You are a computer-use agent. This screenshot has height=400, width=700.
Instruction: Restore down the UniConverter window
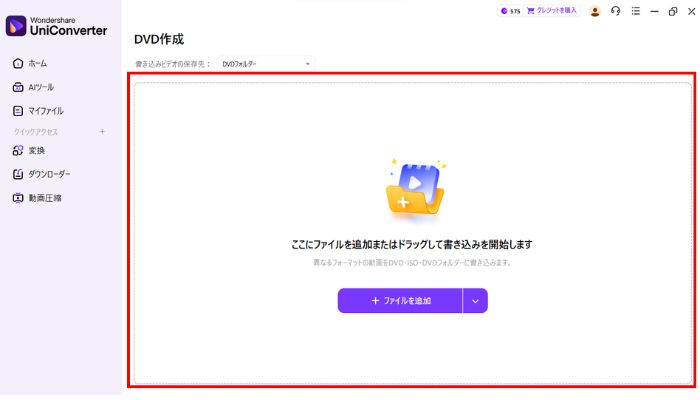point(673,12)
